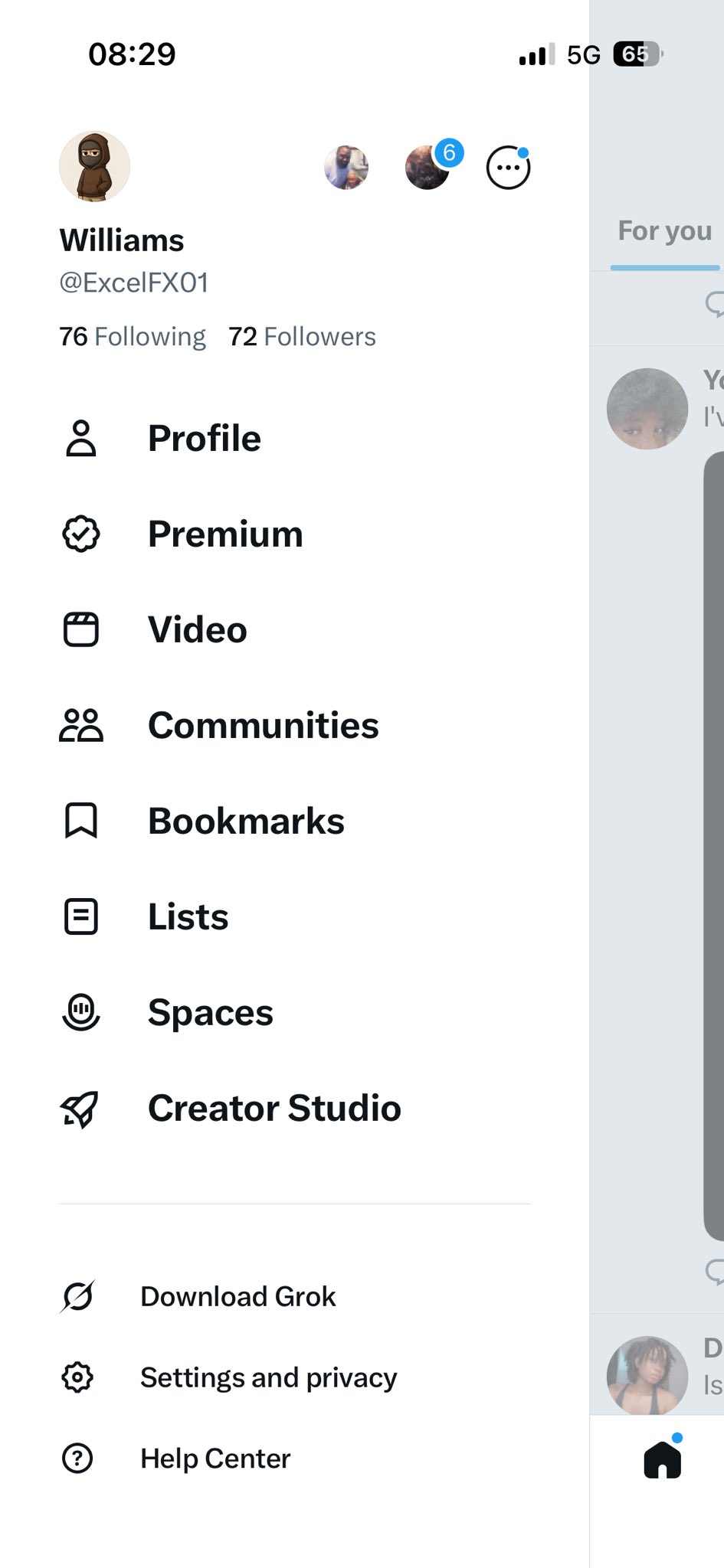Tap the Home icon in bottom bar
The image size is (724, 1568).
point(663,1459)
